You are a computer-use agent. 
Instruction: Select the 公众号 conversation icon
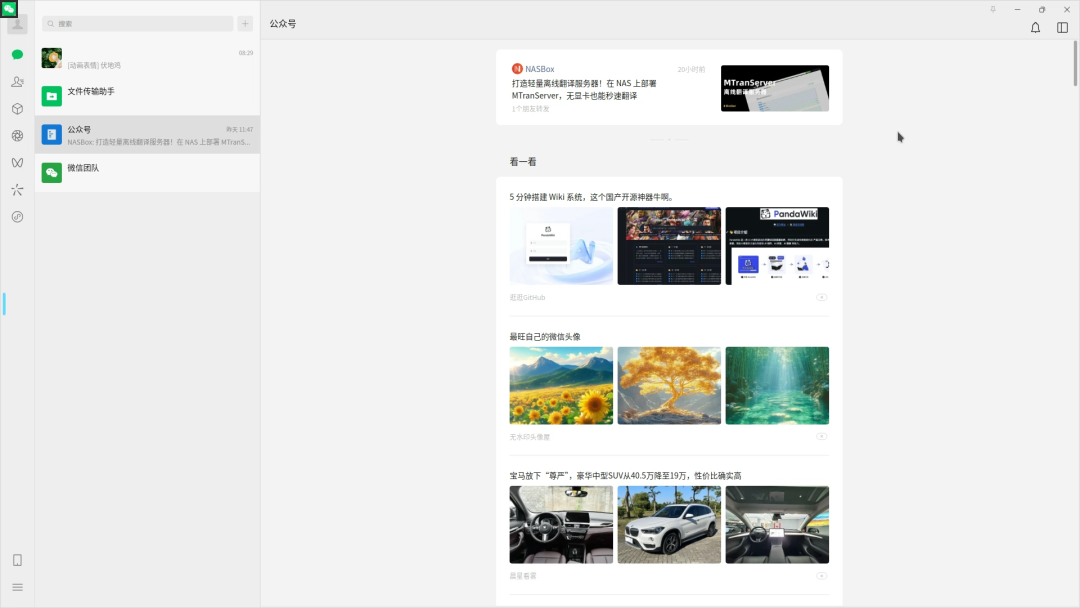click(x=52, y=134)
